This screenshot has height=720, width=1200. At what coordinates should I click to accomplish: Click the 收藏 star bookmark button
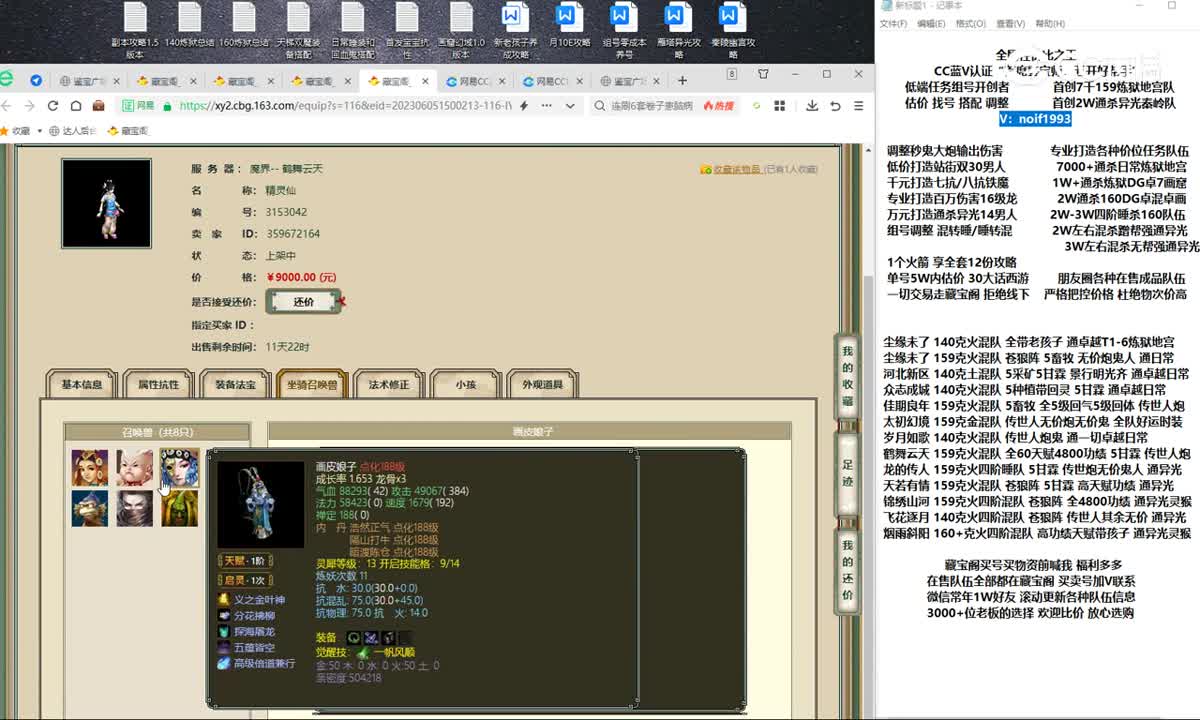coord(17,131)
